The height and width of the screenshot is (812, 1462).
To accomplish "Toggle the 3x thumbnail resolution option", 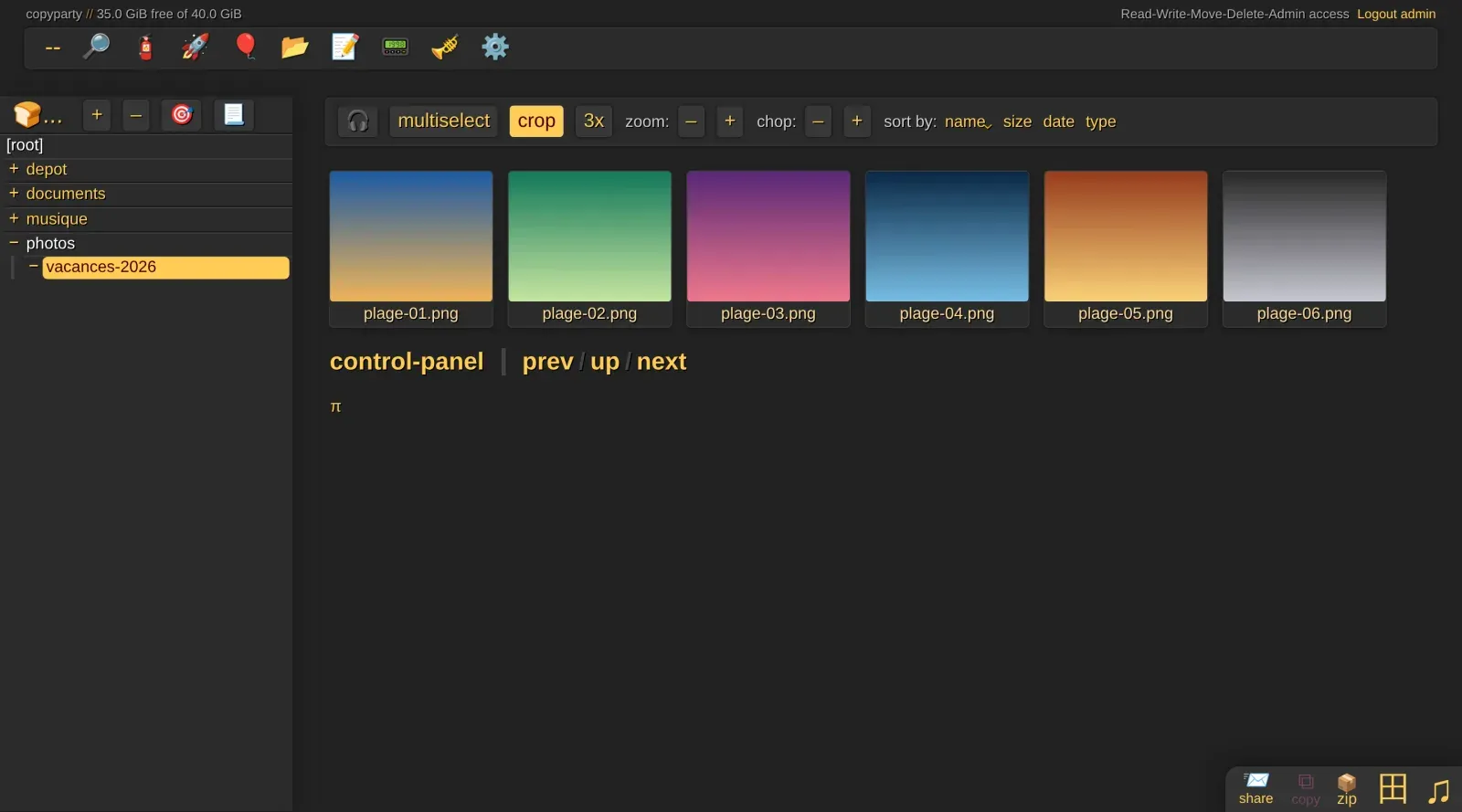I will tap(594, 121).
